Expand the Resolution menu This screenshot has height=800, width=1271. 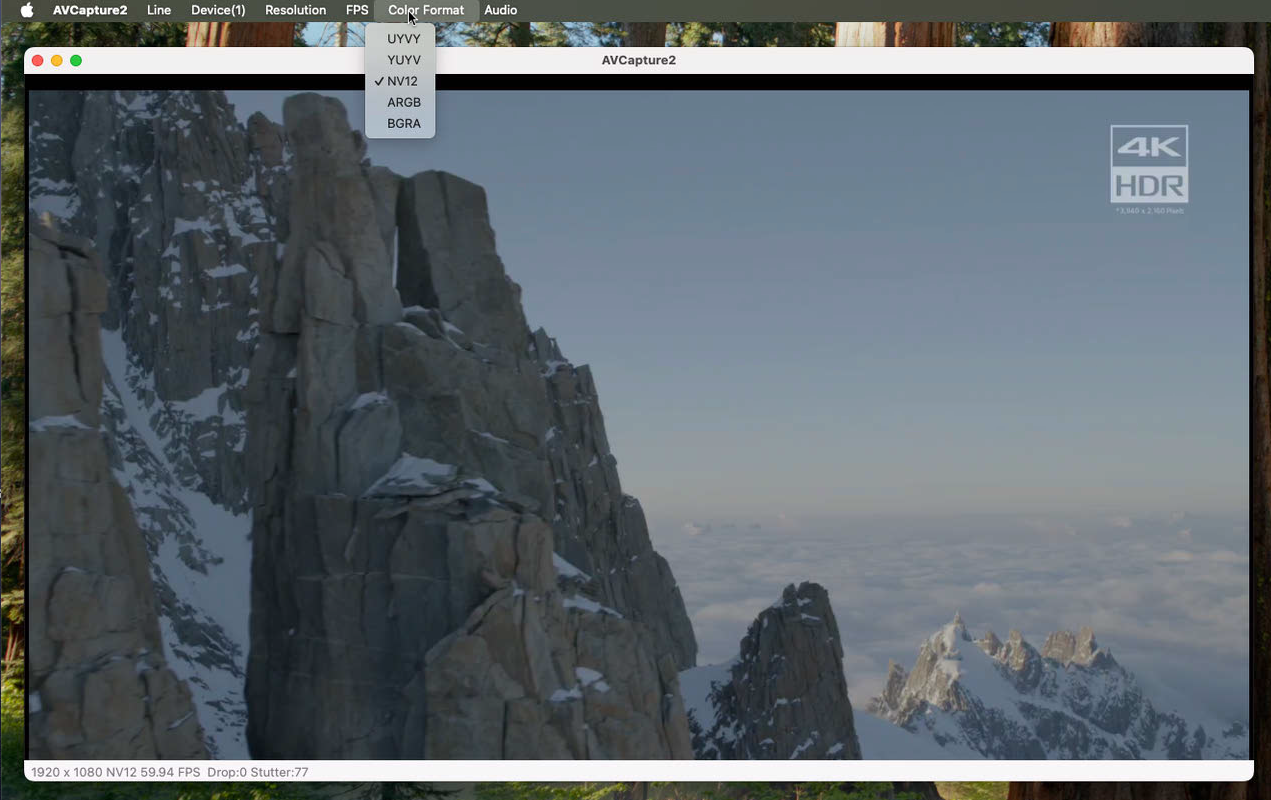coord(295,10)
